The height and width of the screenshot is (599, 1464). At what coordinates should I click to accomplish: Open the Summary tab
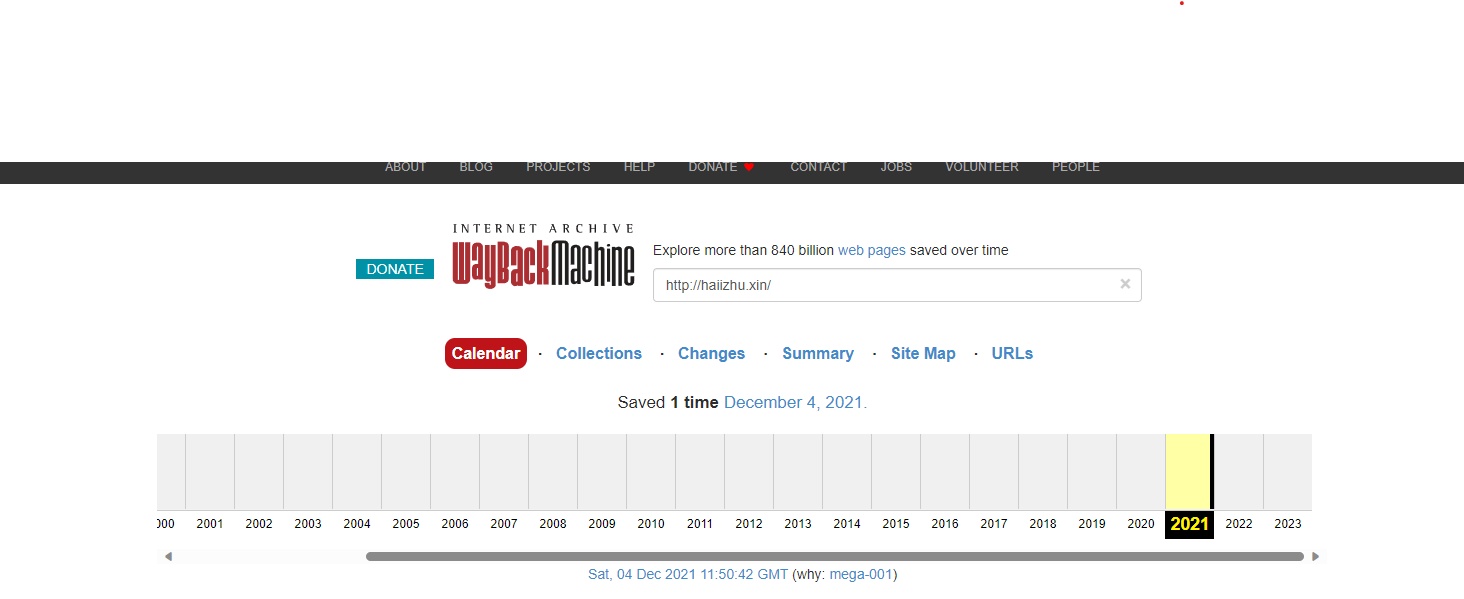point(818,353)
